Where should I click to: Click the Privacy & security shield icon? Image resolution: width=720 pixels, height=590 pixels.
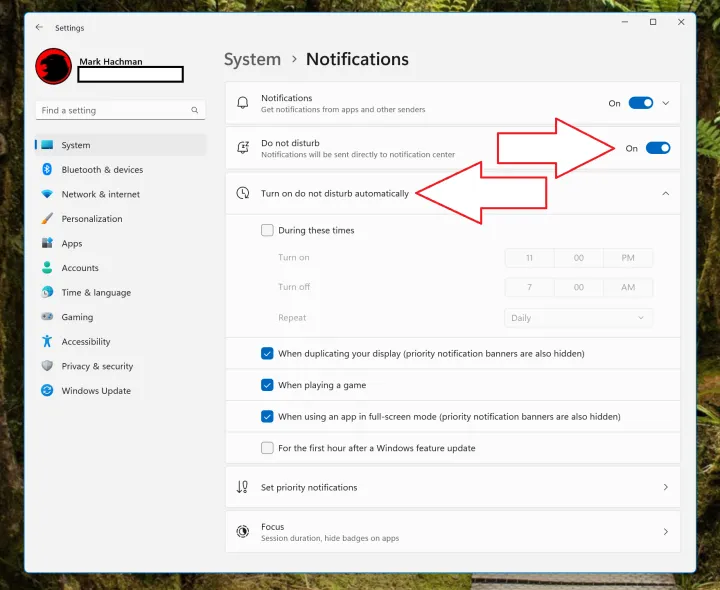point(47,366)
